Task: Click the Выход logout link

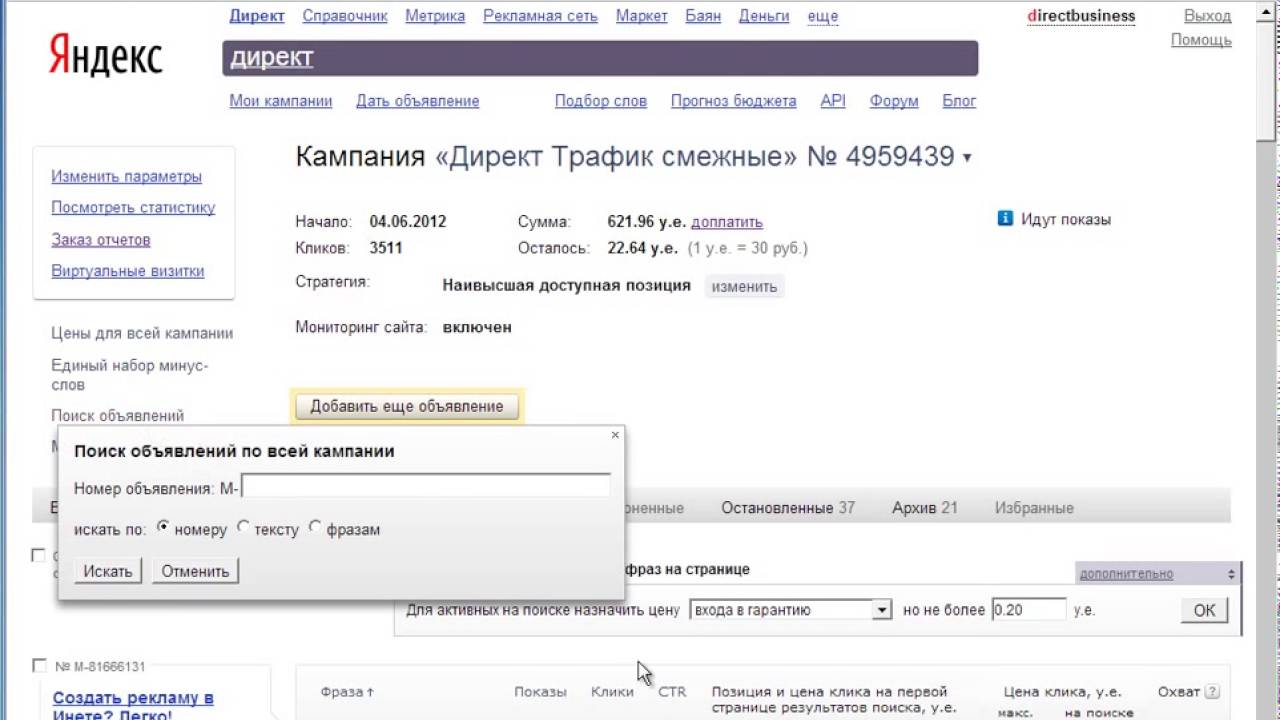Action: [1208, 16]
